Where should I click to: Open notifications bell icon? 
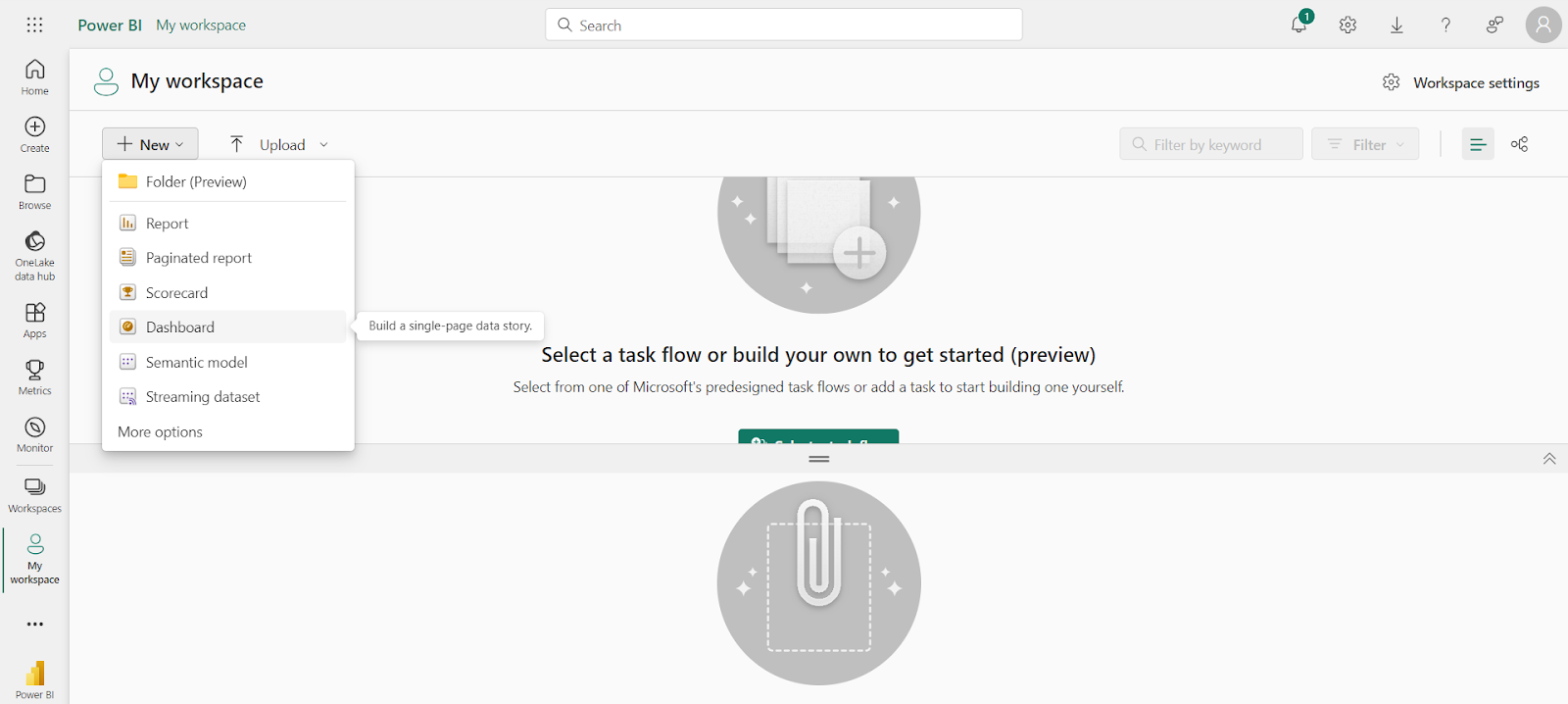click(1299, 25)
